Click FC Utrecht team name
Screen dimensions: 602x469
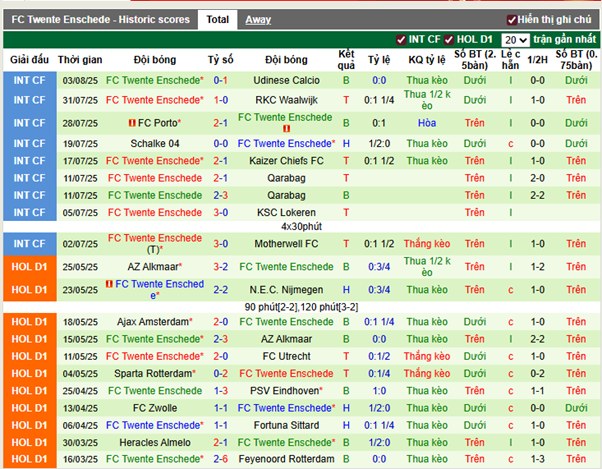[x=286, y=357]
